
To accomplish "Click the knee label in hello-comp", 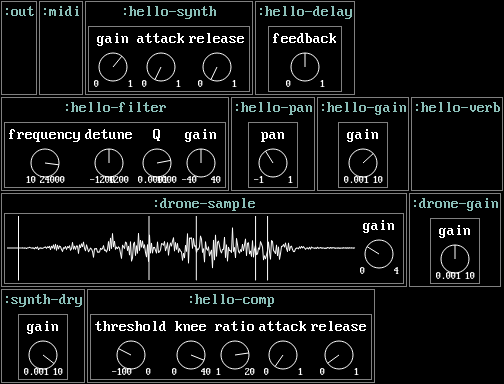I will tap(191, 326).
